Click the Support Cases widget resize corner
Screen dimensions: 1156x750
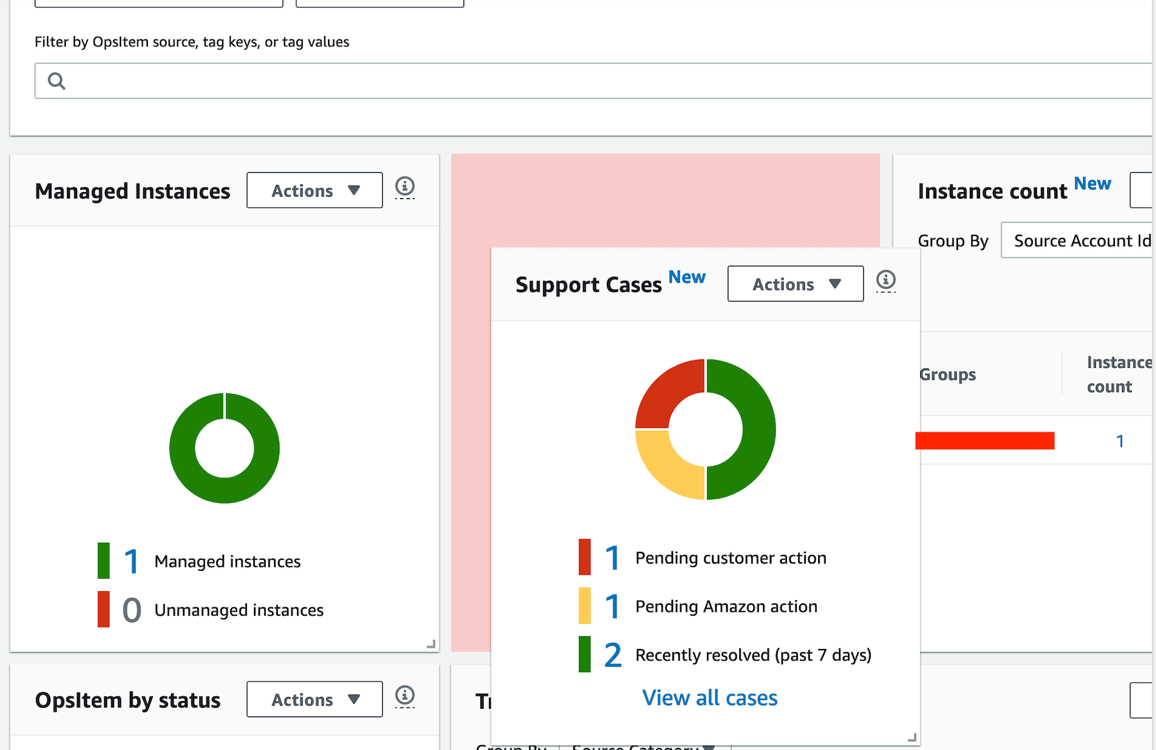(x=911, y=737)
